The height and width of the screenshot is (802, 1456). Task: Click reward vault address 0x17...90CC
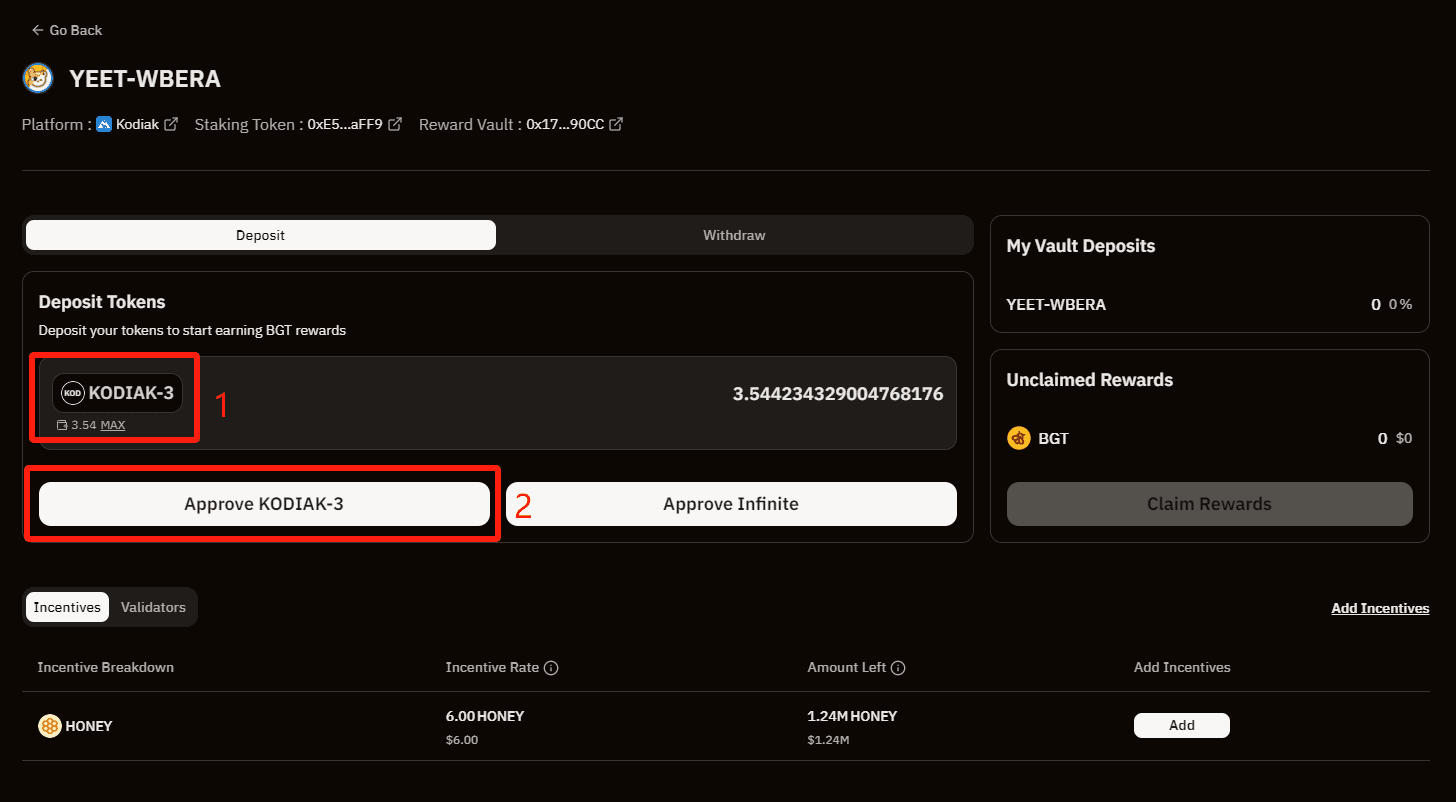(x=565, y=125)
